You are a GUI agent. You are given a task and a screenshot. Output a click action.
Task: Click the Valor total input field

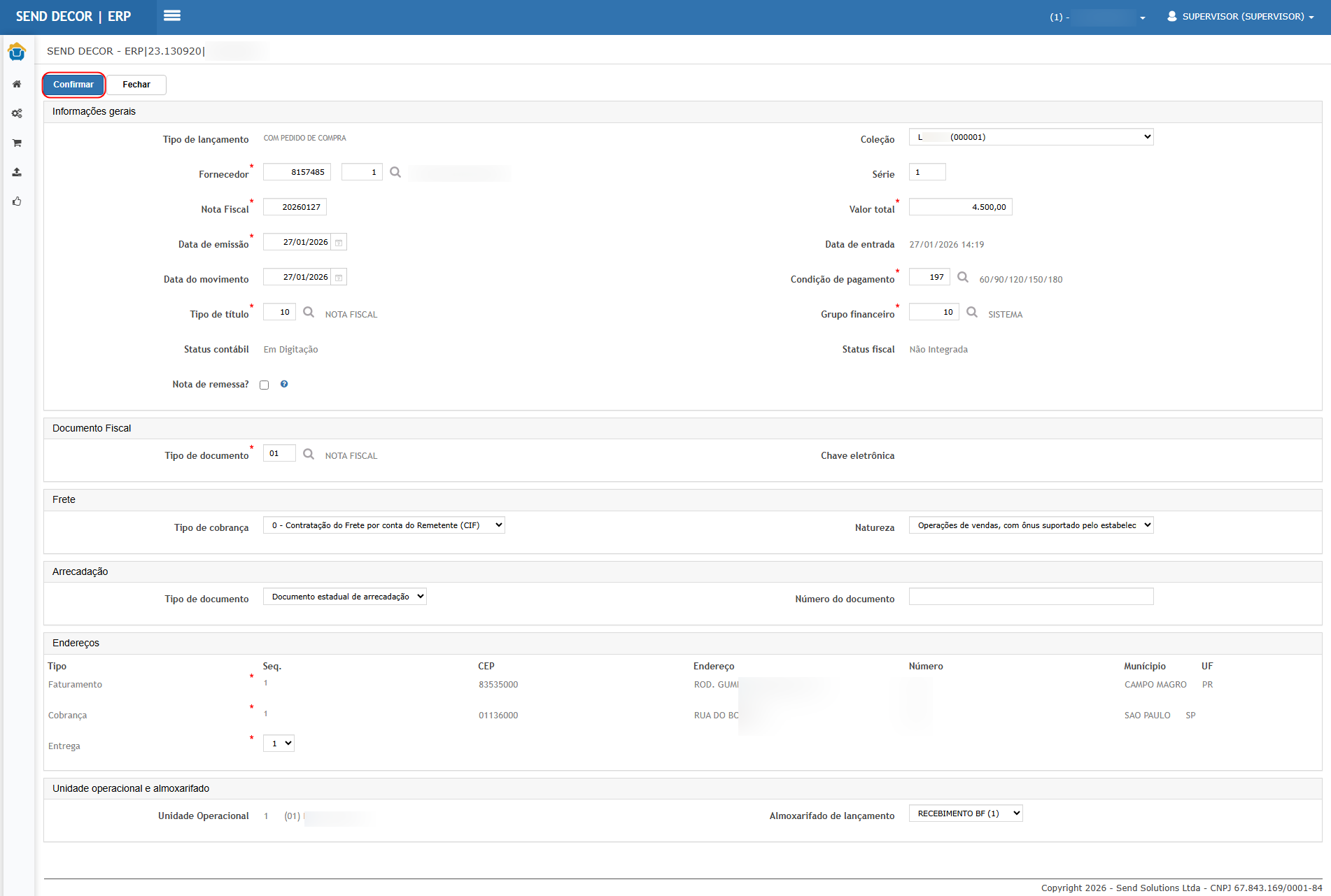(x=960, y=207)
